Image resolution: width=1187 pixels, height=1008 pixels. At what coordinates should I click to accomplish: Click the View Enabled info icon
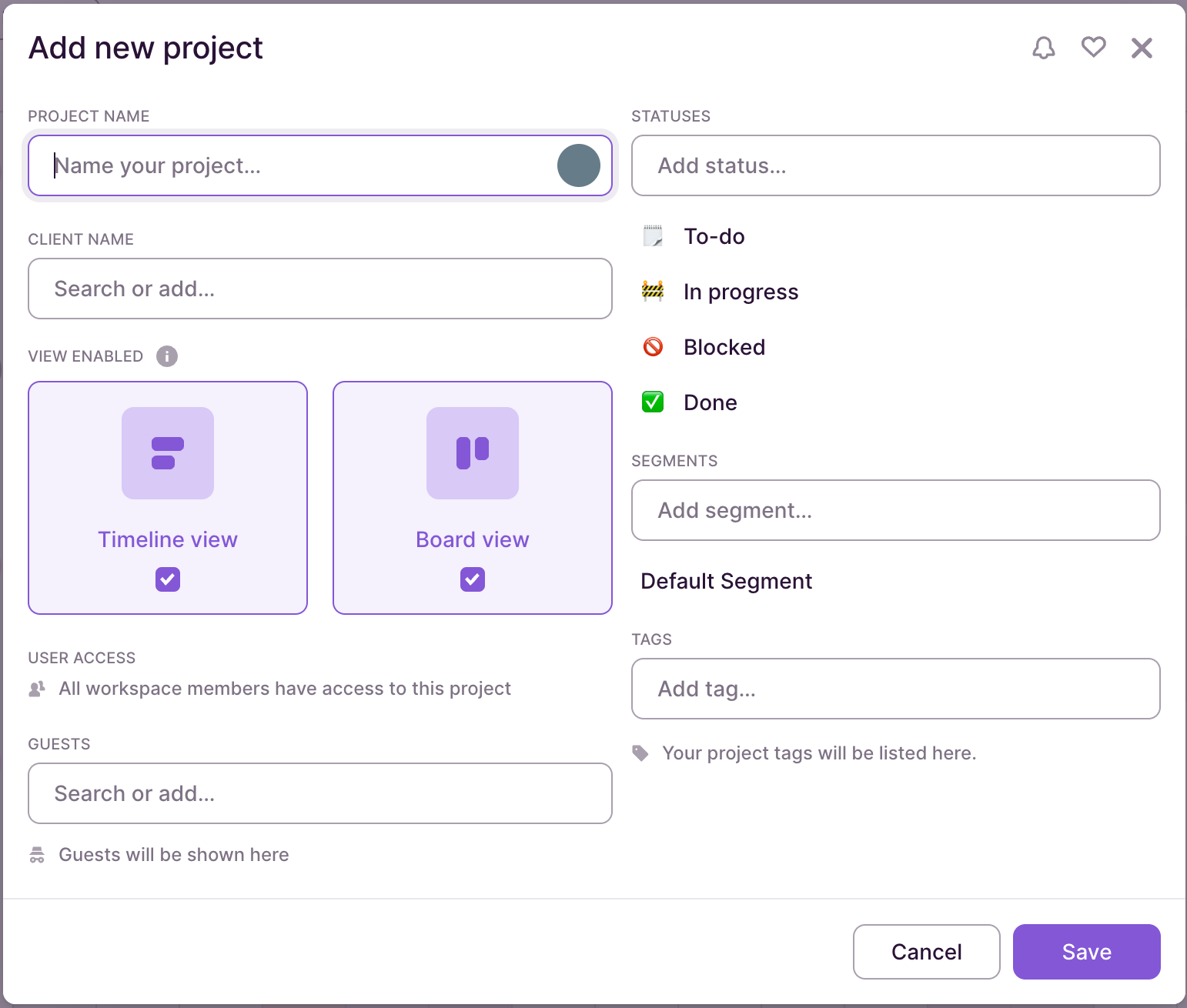point(167,355)
